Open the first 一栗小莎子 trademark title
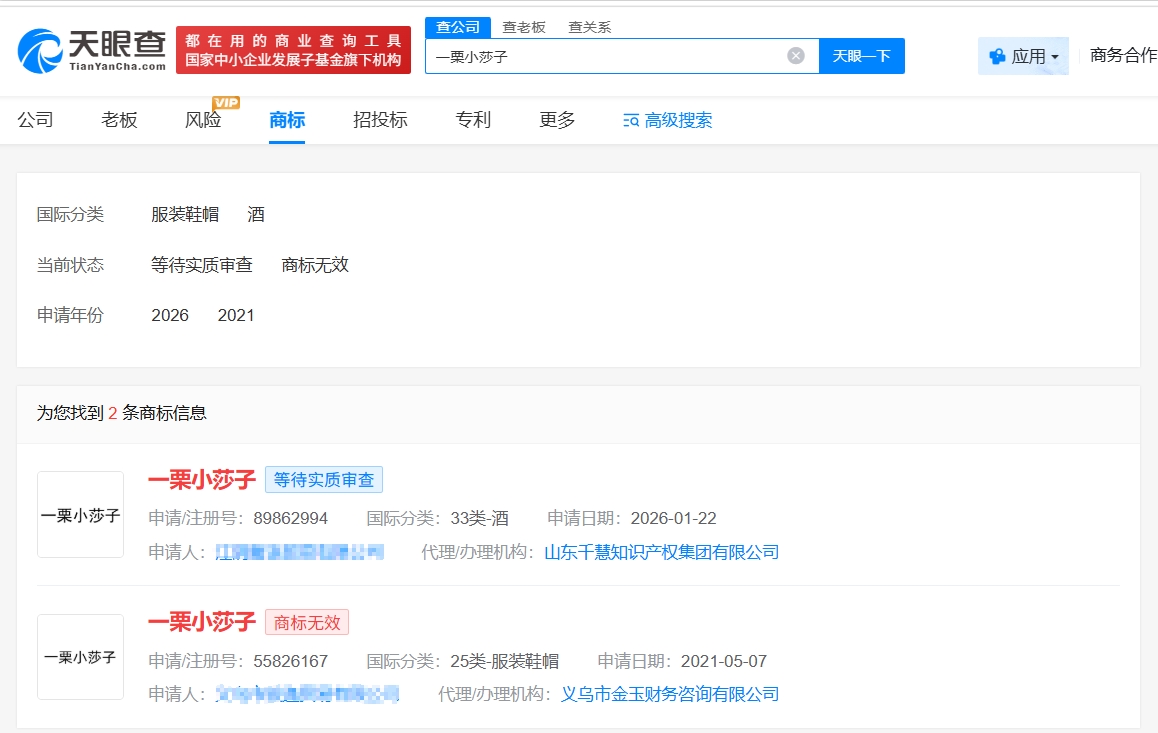 click(202, 480)
